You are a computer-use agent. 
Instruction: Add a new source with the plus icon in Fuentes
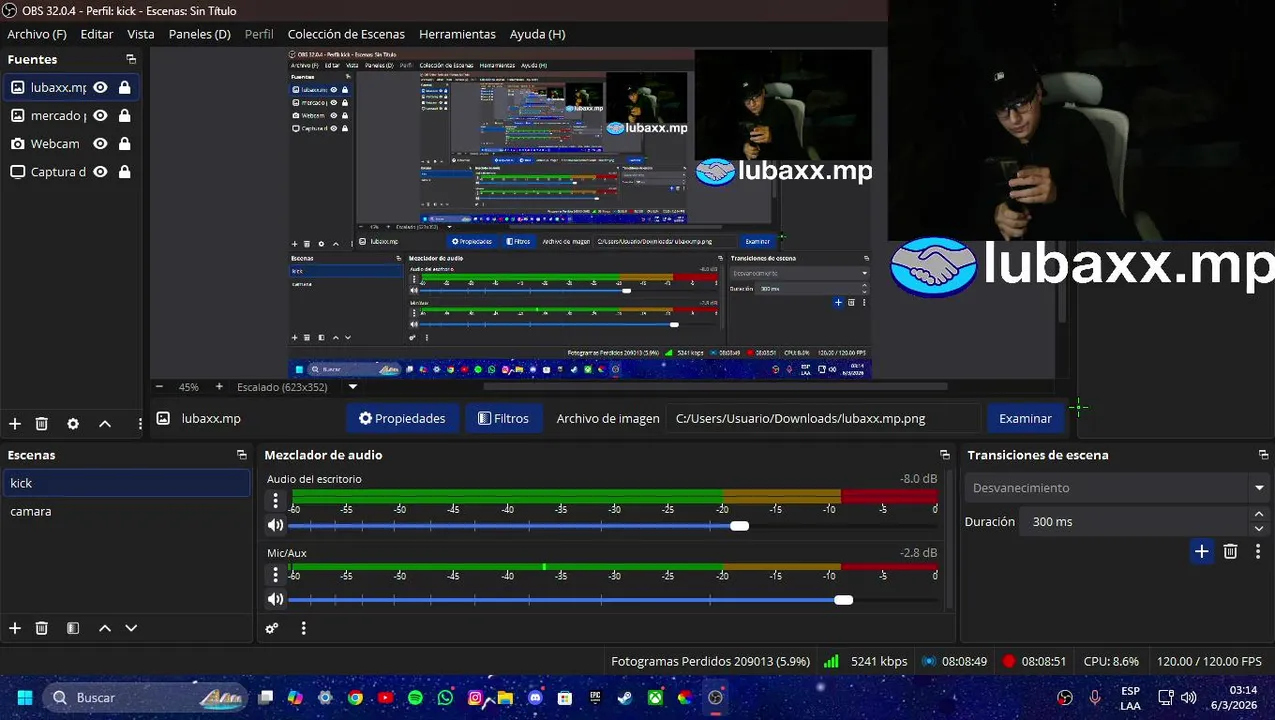(15, 424)
